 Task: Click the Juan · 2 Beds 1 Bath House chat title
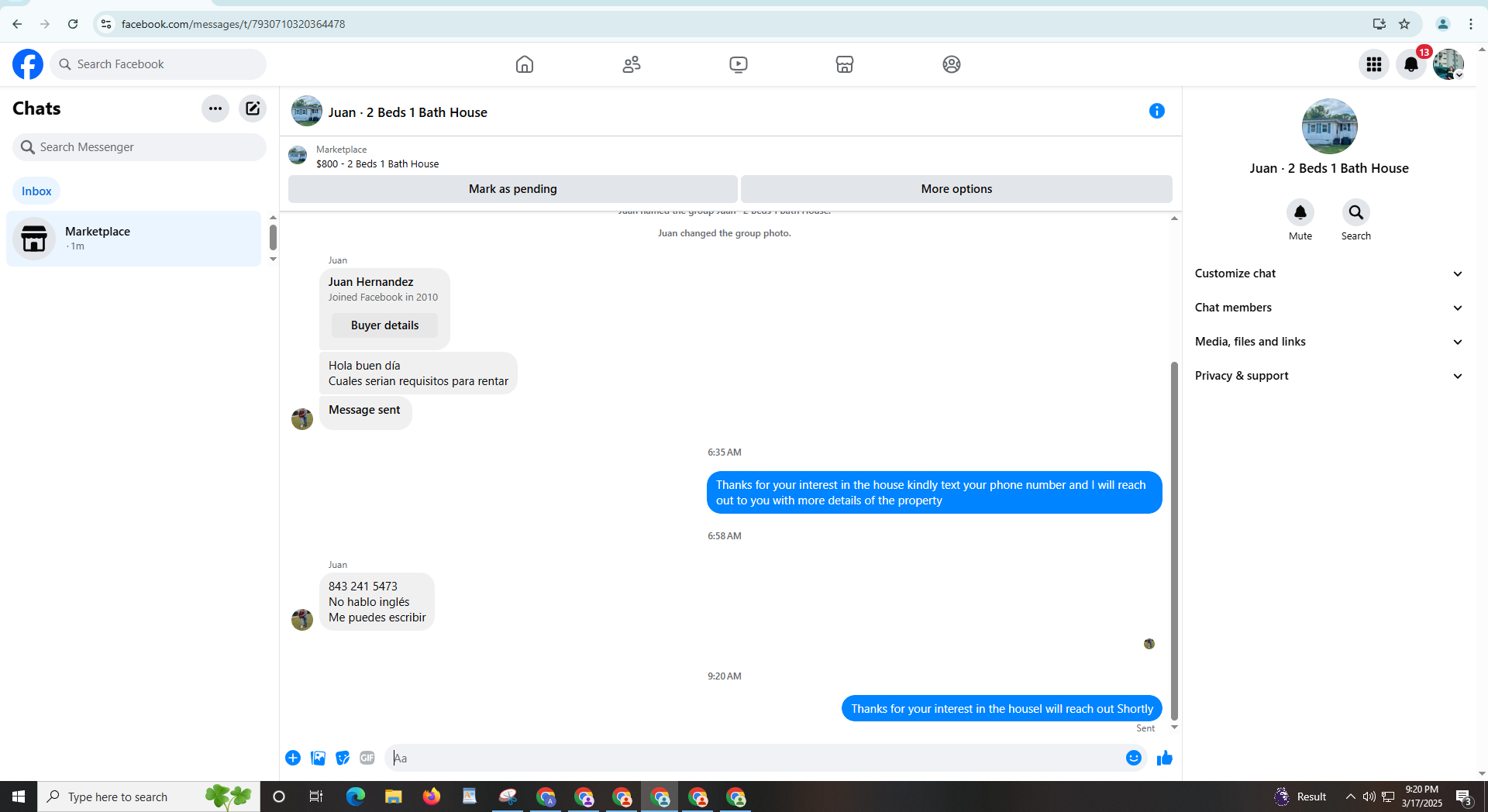[x=408, y=112]
